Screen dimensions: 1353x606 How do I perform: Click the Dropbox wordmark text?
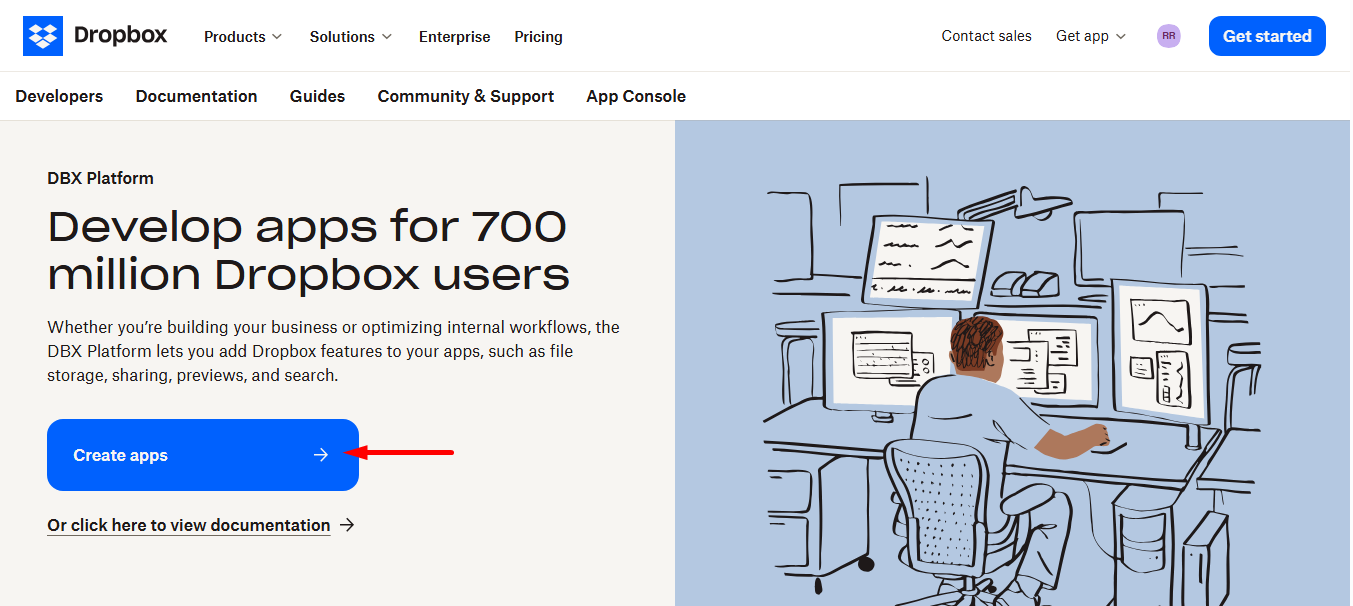[x=120, y=36]
